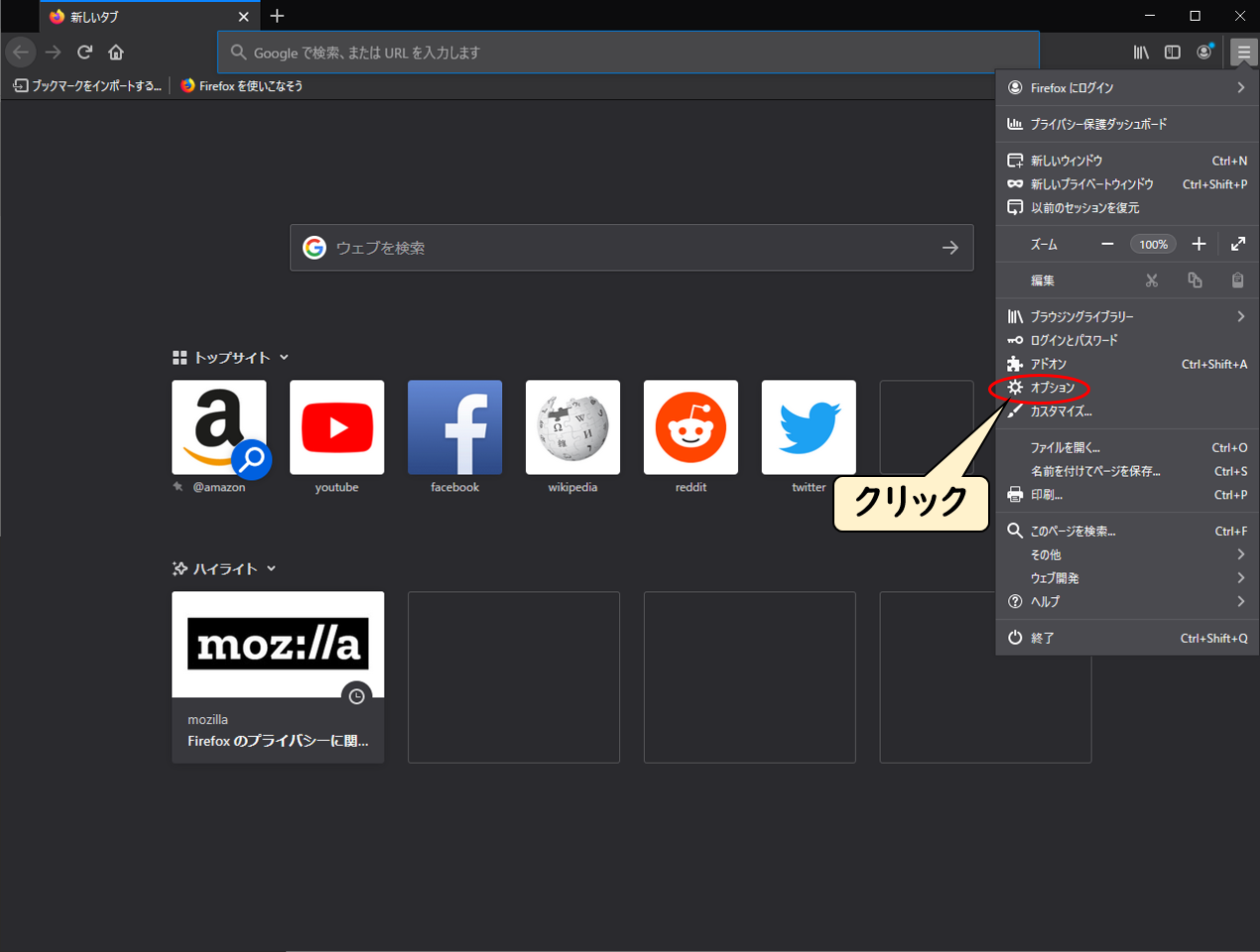
Task: Click the paste clipboard icon
Action: pyautogui.click(x=1237, y=281)
